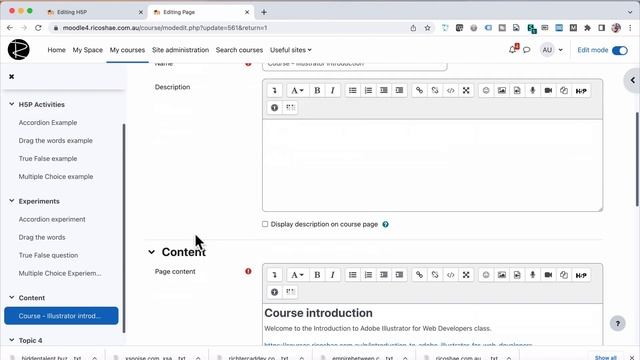Open Multiple Choice example
The height and width of the screenshot is (360, 640).
[x=56, y=176]
